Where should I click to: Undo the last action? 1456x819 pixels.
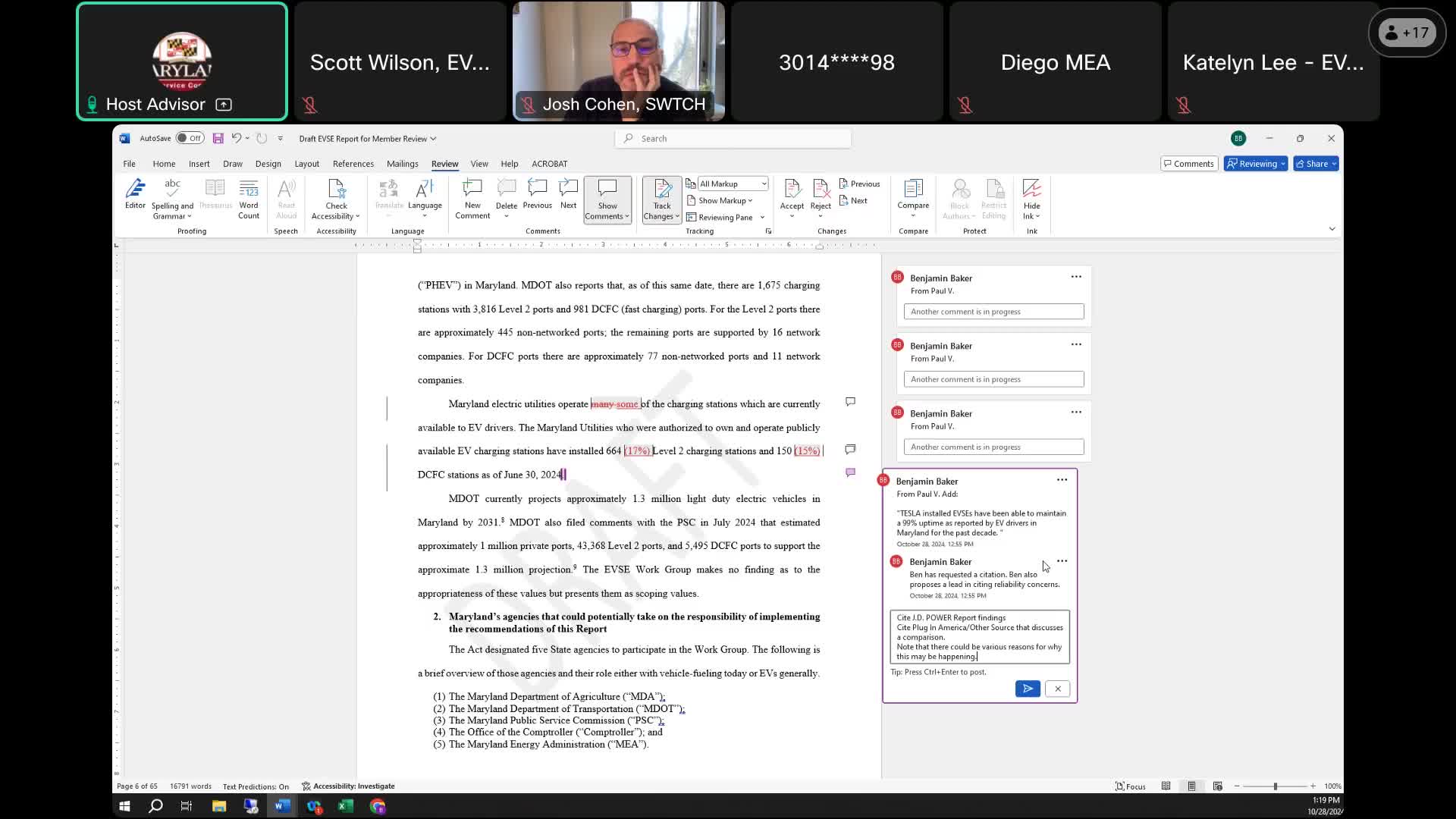tap(237, 138)
